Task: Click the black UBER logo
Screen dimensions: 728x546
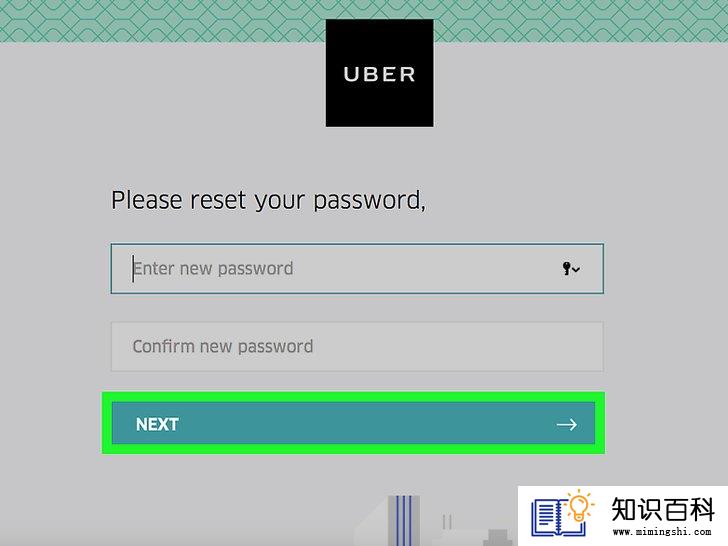Action: click(379, 73)
